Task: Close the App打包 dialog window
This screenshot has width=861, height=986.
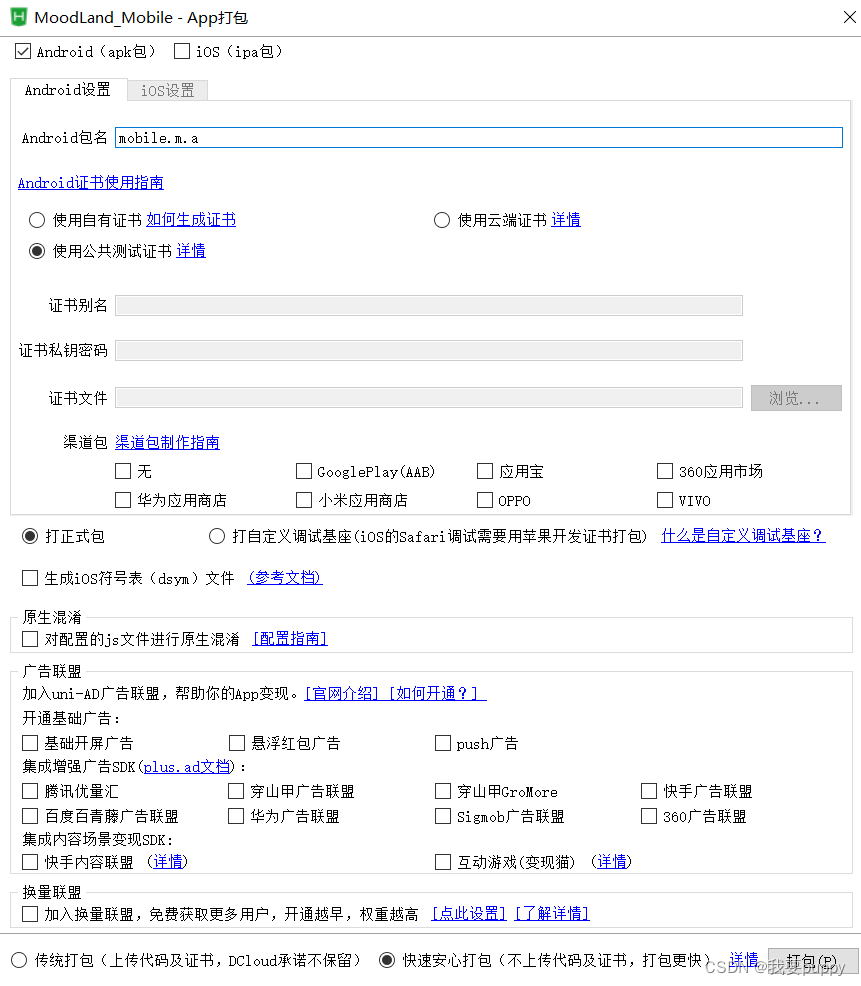Action: [850, 17]
